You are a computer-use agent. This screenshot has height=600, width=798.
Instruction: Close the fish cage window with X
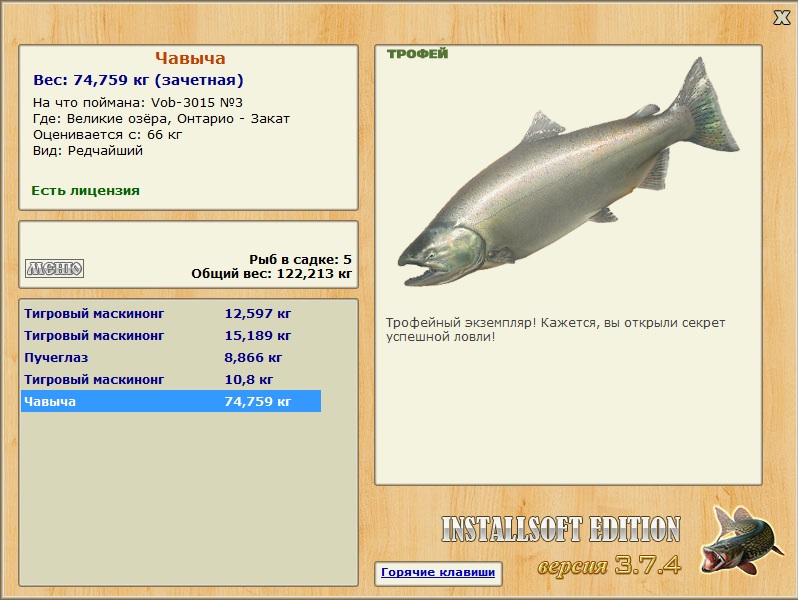point(781,18)
